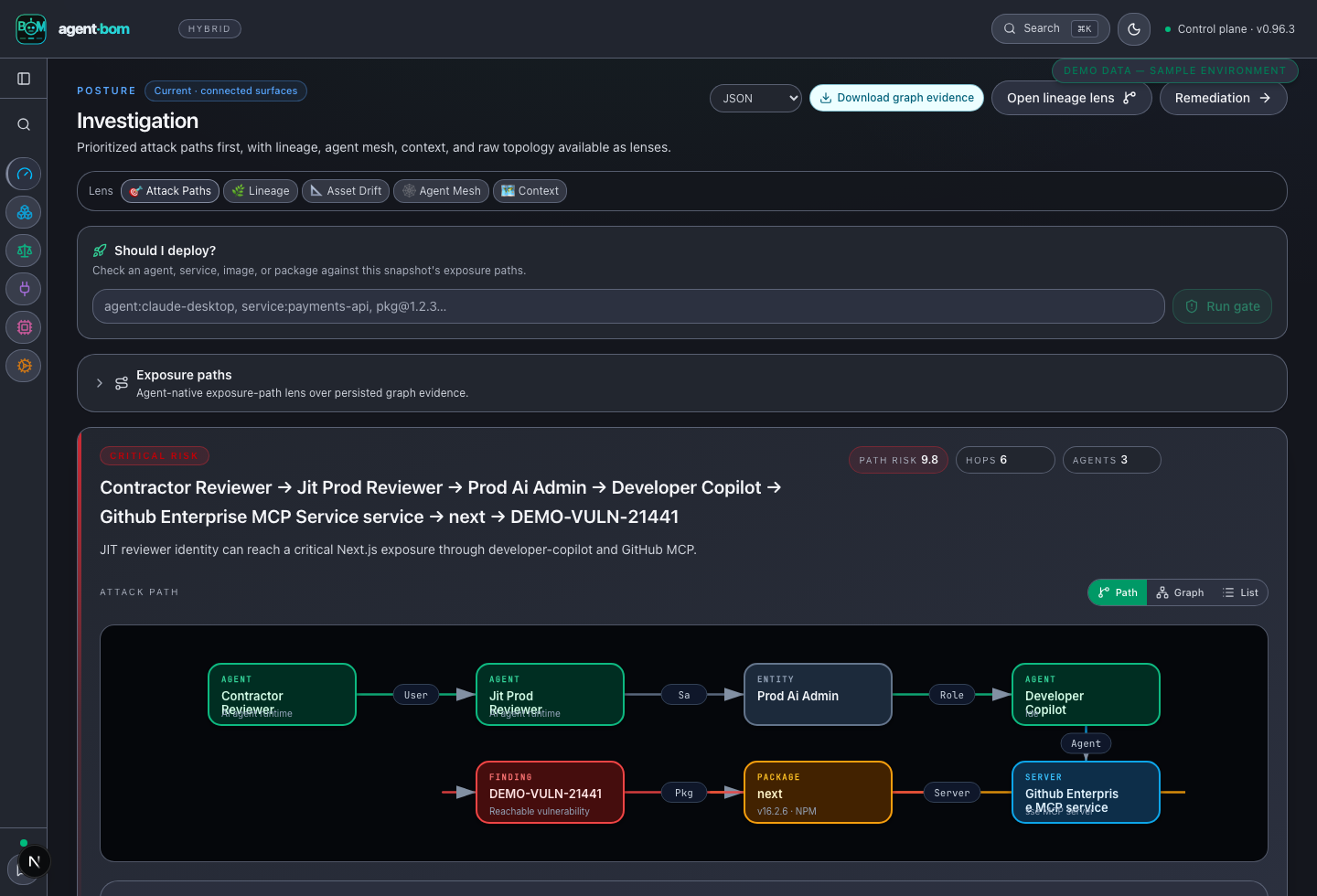Click the Pkg edge label
The height and width of the screenshot is (896, 1317).
(x=684, y=793)
